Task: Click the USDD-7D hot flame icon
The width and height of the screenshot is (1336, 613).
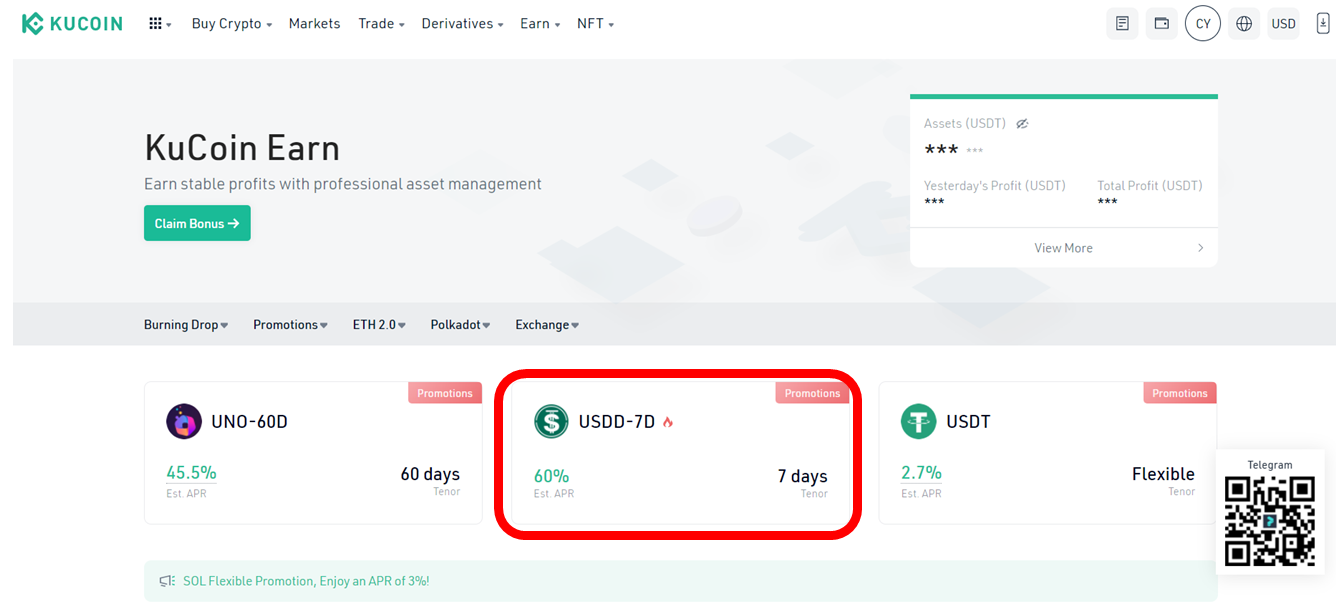Action: click(x=668, y=422)
